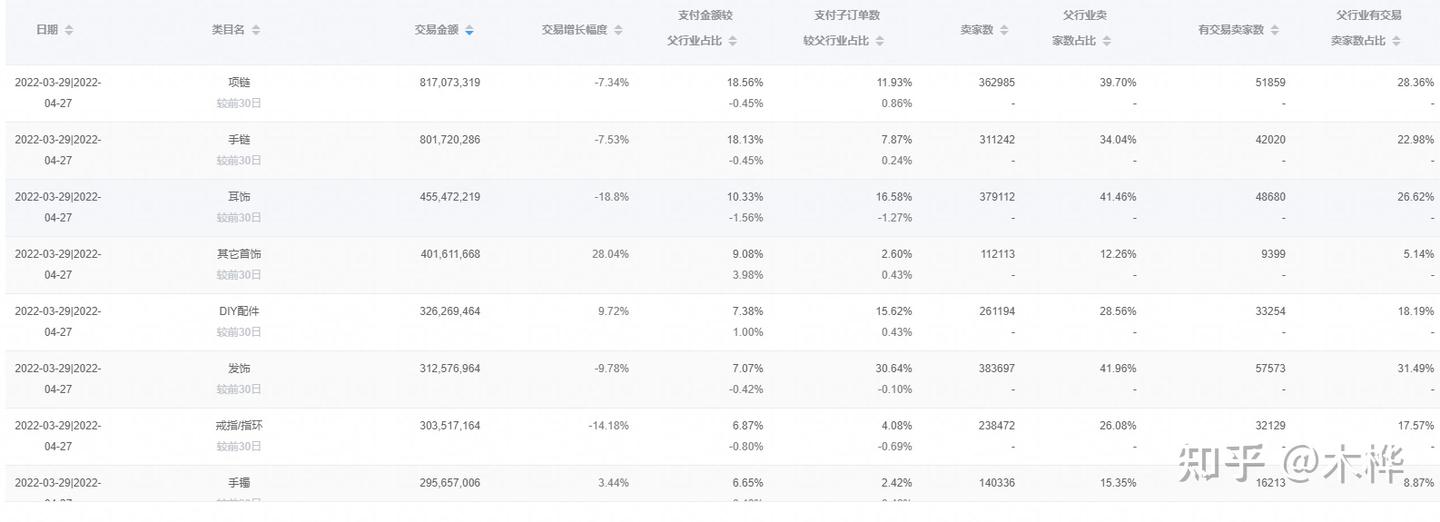
Task: Sort by 卖家数 sort icon
Action: tap(1004, 30)
